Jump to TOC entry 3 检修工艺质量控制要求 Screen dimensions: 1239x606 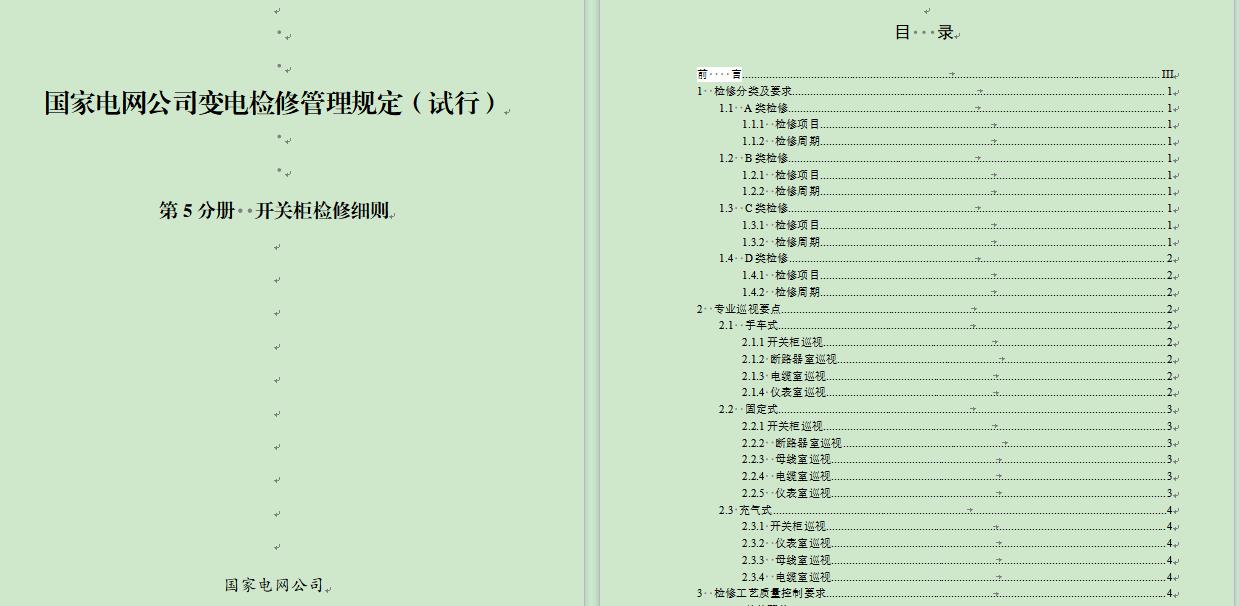click(936, 593)
